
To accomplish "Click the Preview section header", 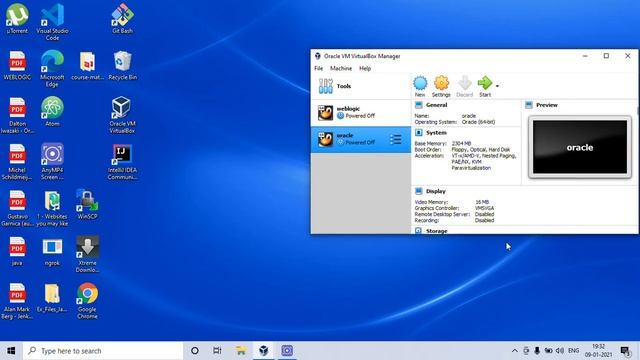I will [x=547, y=105].
